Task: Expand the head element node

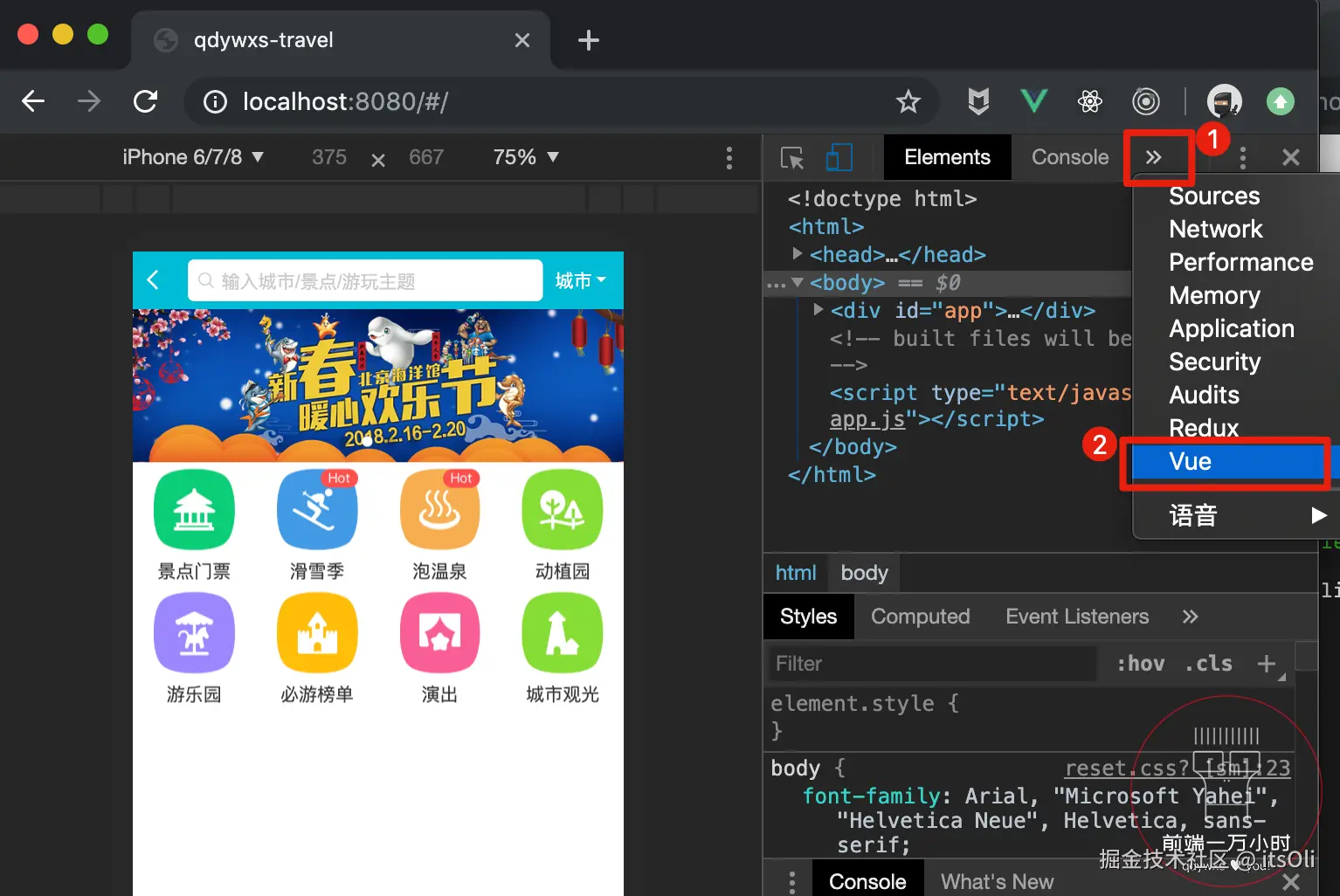Action: (x=798, y=253)
